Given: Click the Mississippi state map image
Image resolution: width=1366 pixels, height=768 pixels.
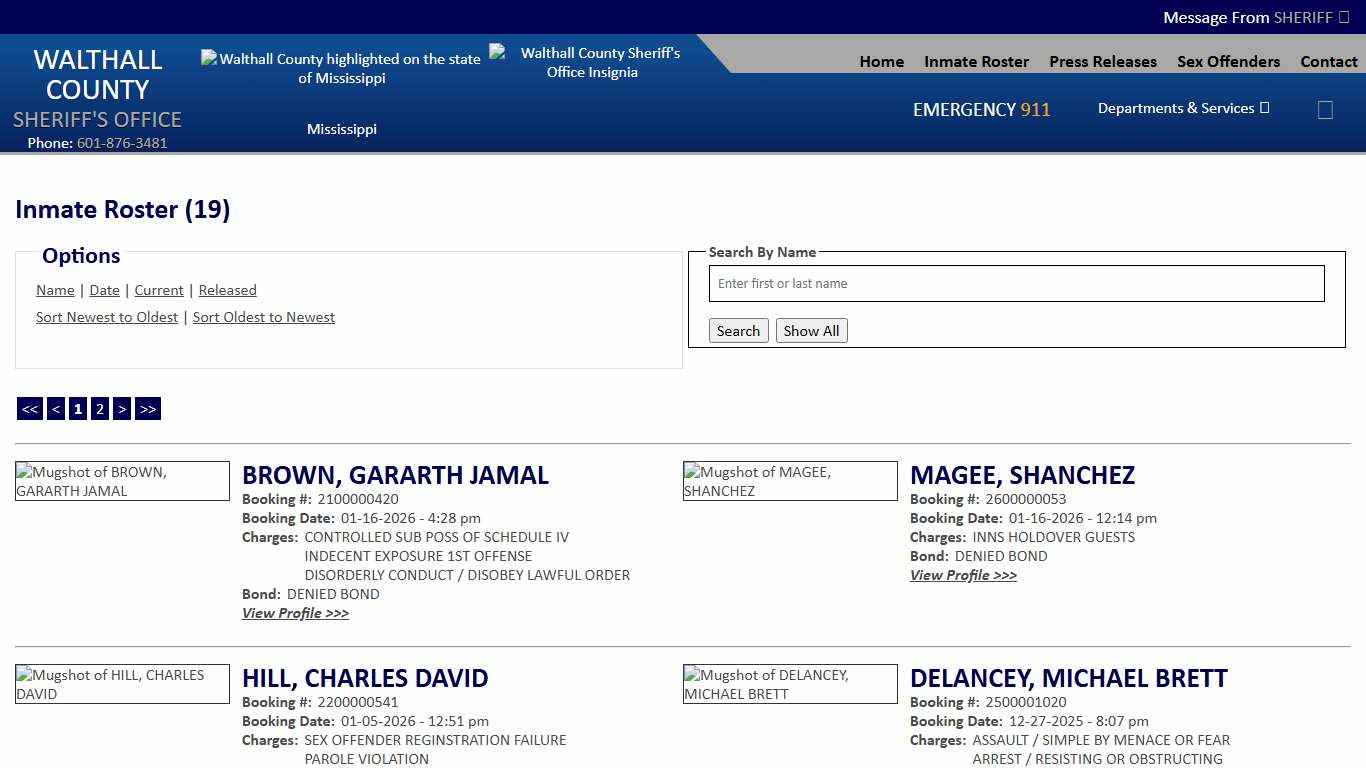Looking at the screenshot, I should tap(341, 68).
